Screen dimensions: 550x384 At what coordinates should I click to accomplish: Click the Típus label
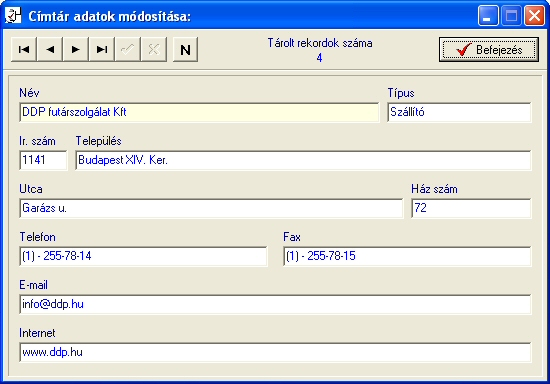tap(401, 93)
